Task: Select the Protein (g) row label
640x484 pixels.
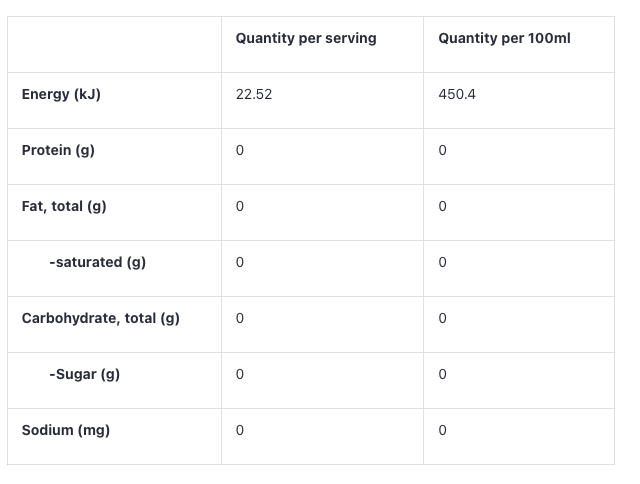Action: (59, 151)
